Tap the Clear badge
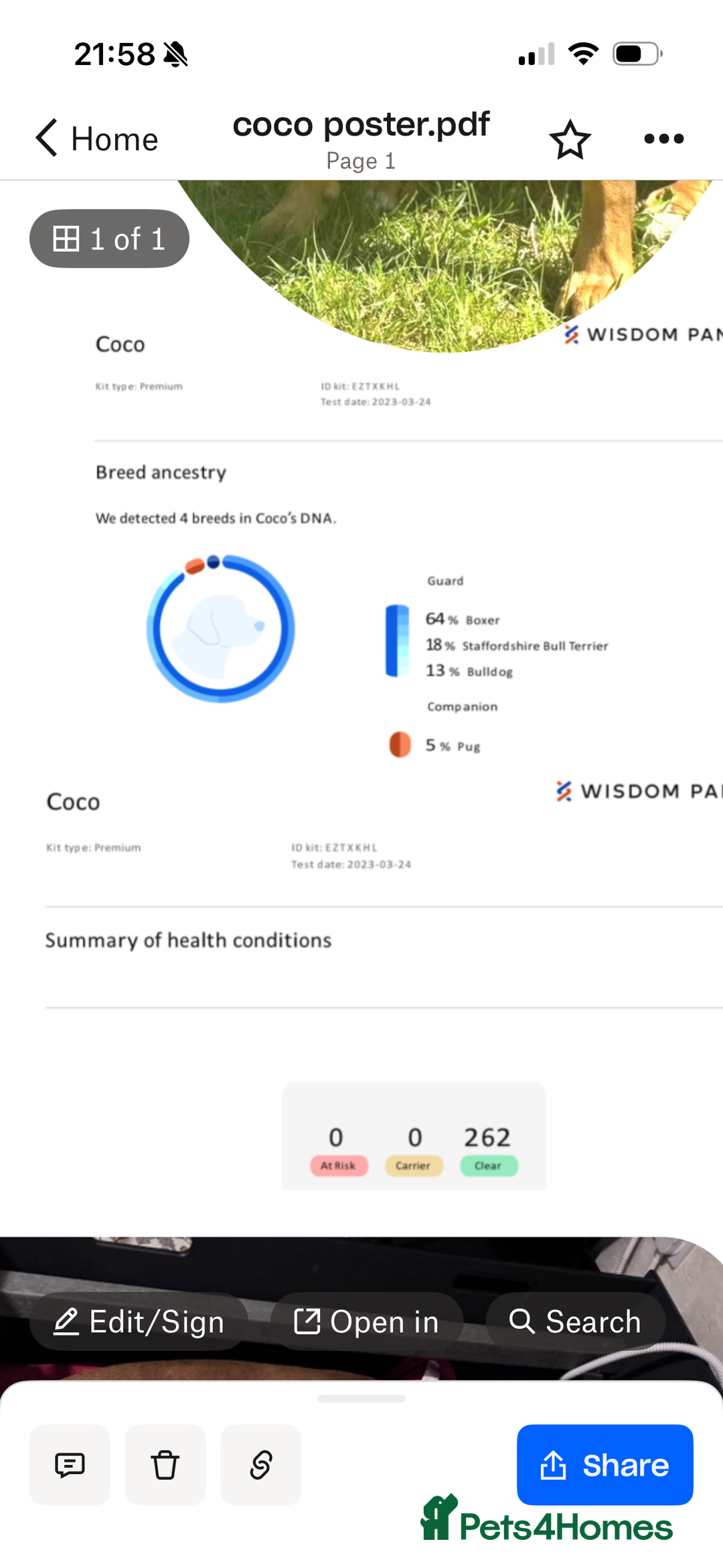This screenshot has width=723, height=1568. pos(489,1165)
